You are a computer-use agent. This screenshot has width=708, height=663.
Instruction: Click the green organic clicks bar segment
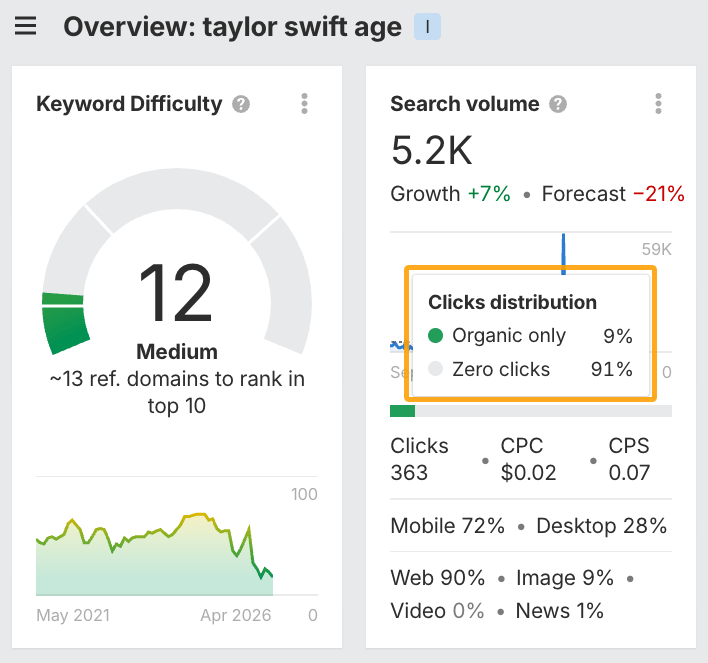point(402,411)
